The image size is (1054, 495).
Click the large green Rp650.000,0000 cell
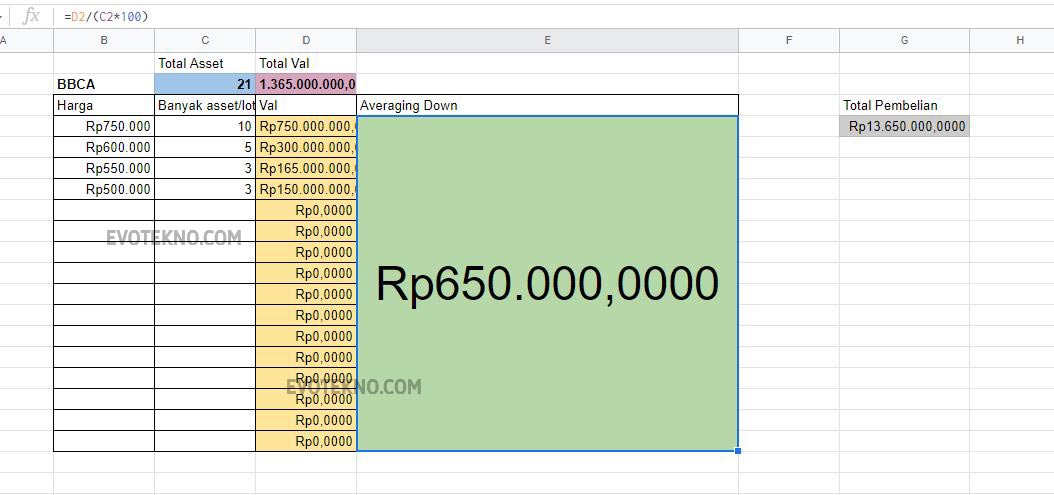pyautogui.click(x=547, y=284)
